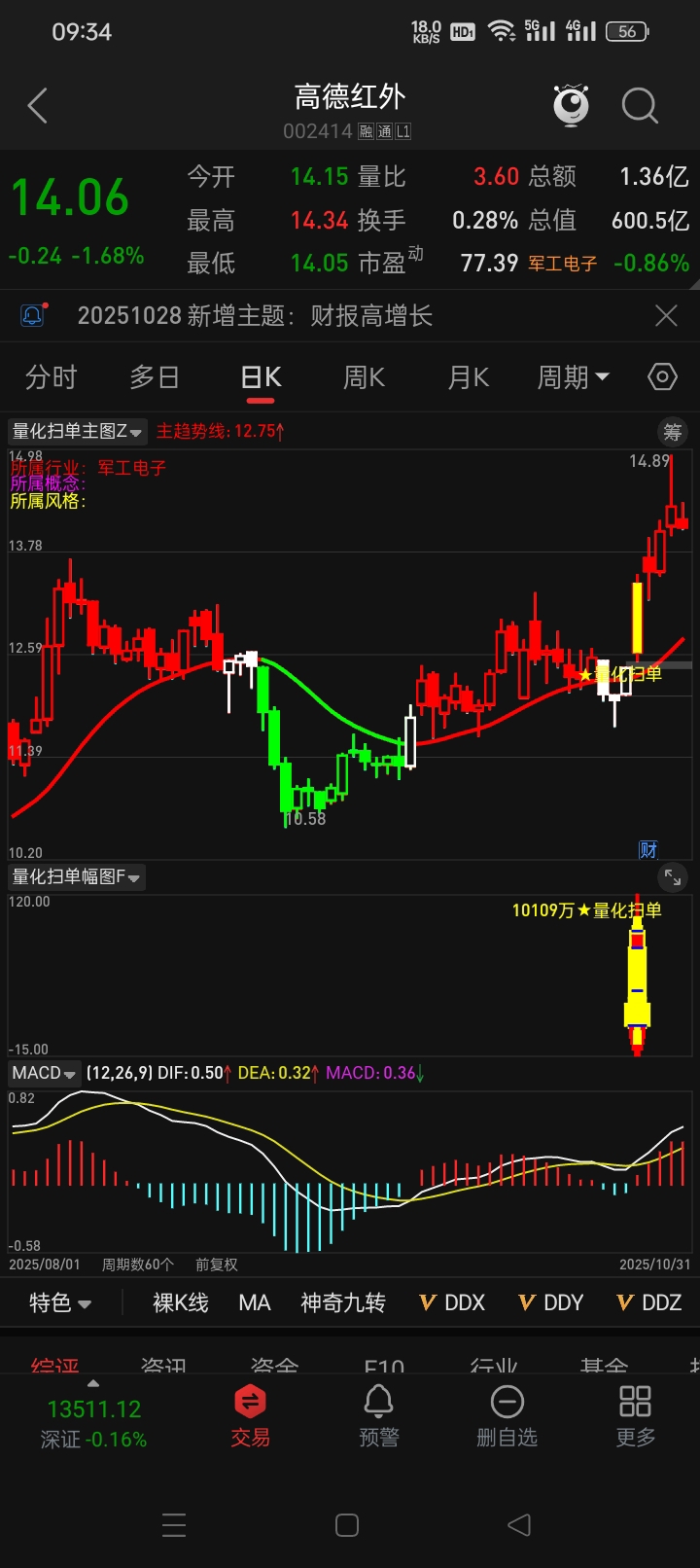This screenshot has width=700, height=1568.
Task: Close the 新增主题 notice banner
Action: point(666,315)
